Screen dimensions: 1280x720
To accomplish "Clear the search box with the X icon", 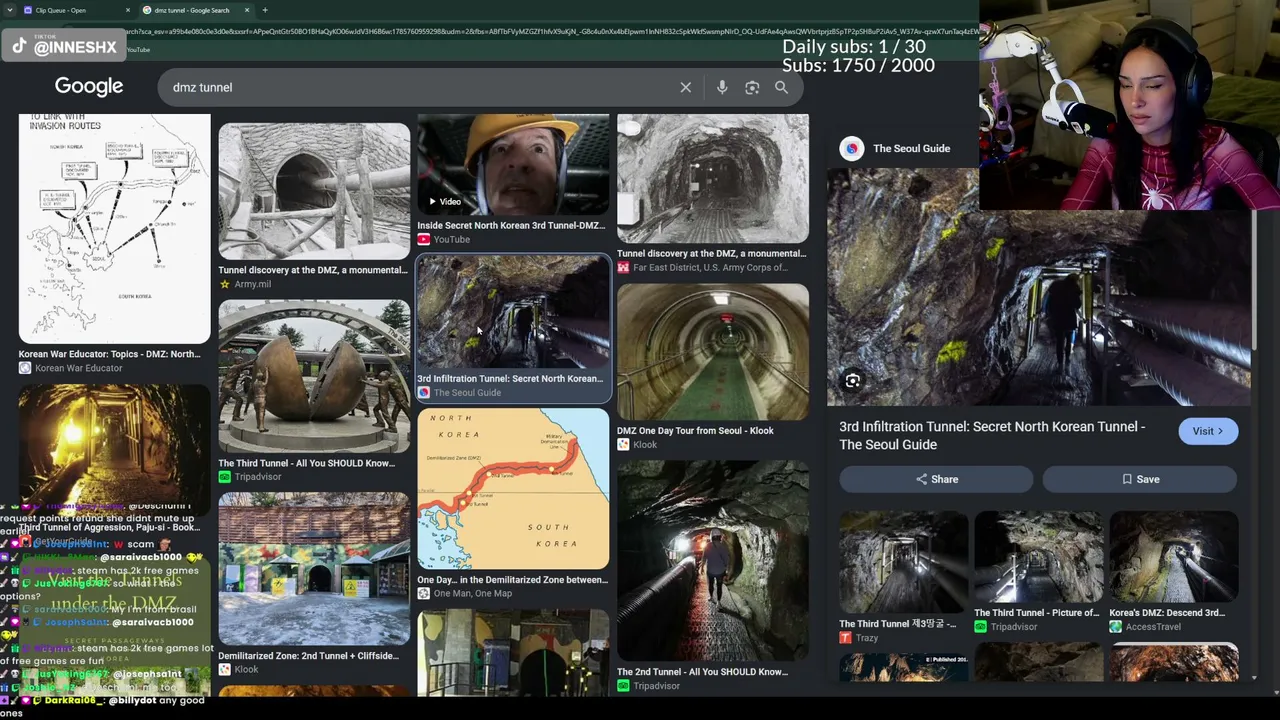I will [x=685, y=87].
